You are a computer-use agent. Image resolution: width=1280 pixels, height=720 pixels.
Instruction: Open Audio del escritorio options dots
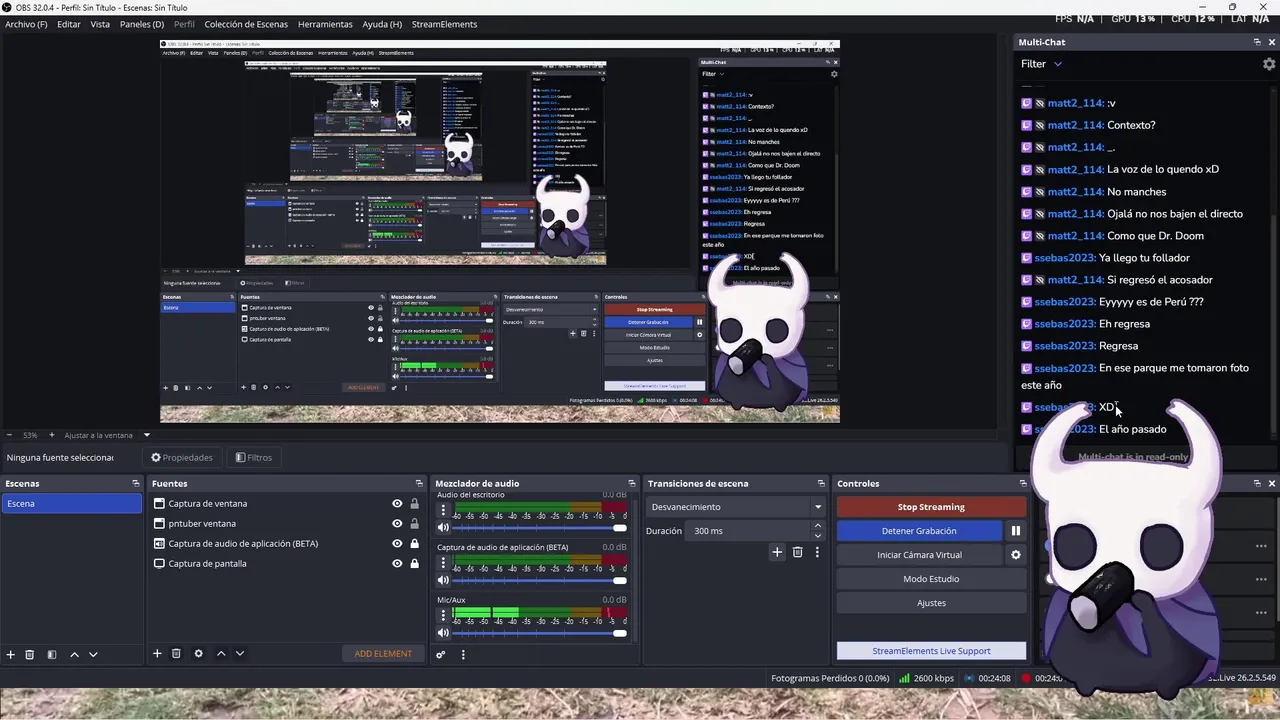pos(443,510)
